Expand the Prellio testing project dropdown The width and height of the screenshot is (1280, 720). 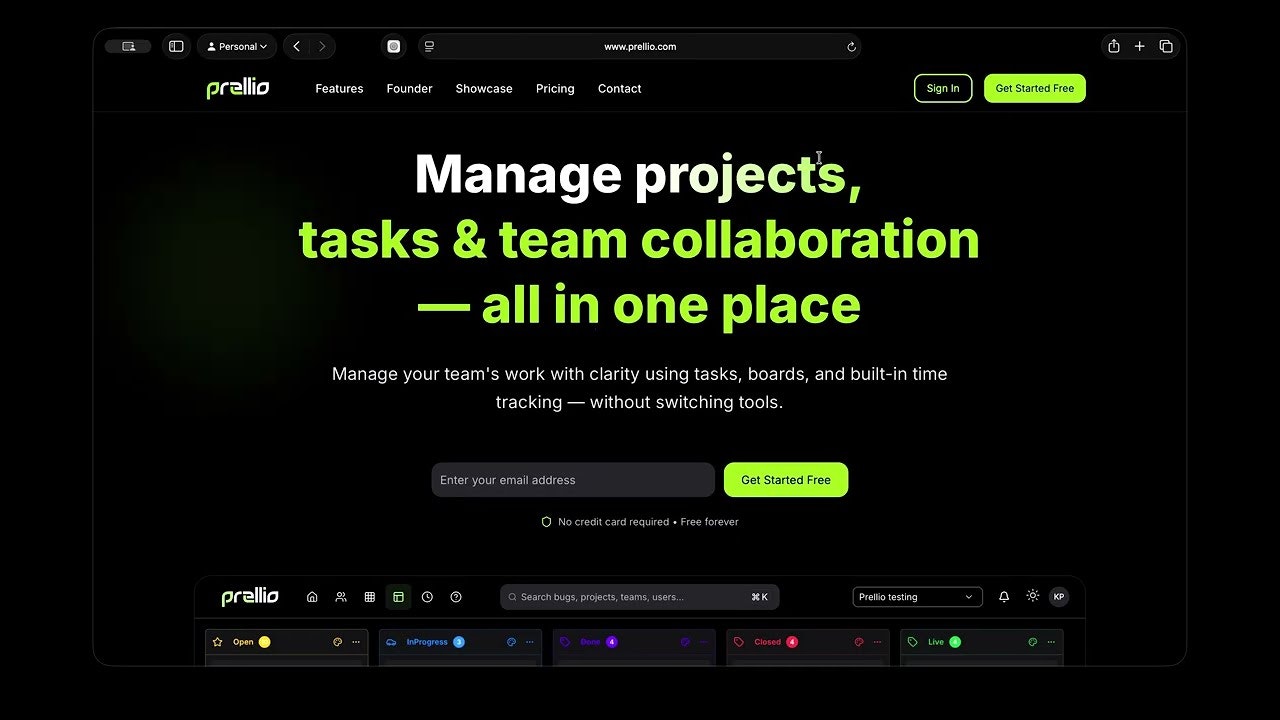(x=917, y=597)
